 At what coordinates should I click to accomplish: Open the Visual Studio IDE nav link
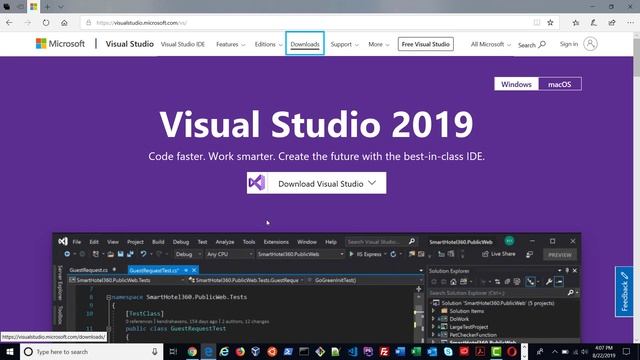click(x=182, y=44)
